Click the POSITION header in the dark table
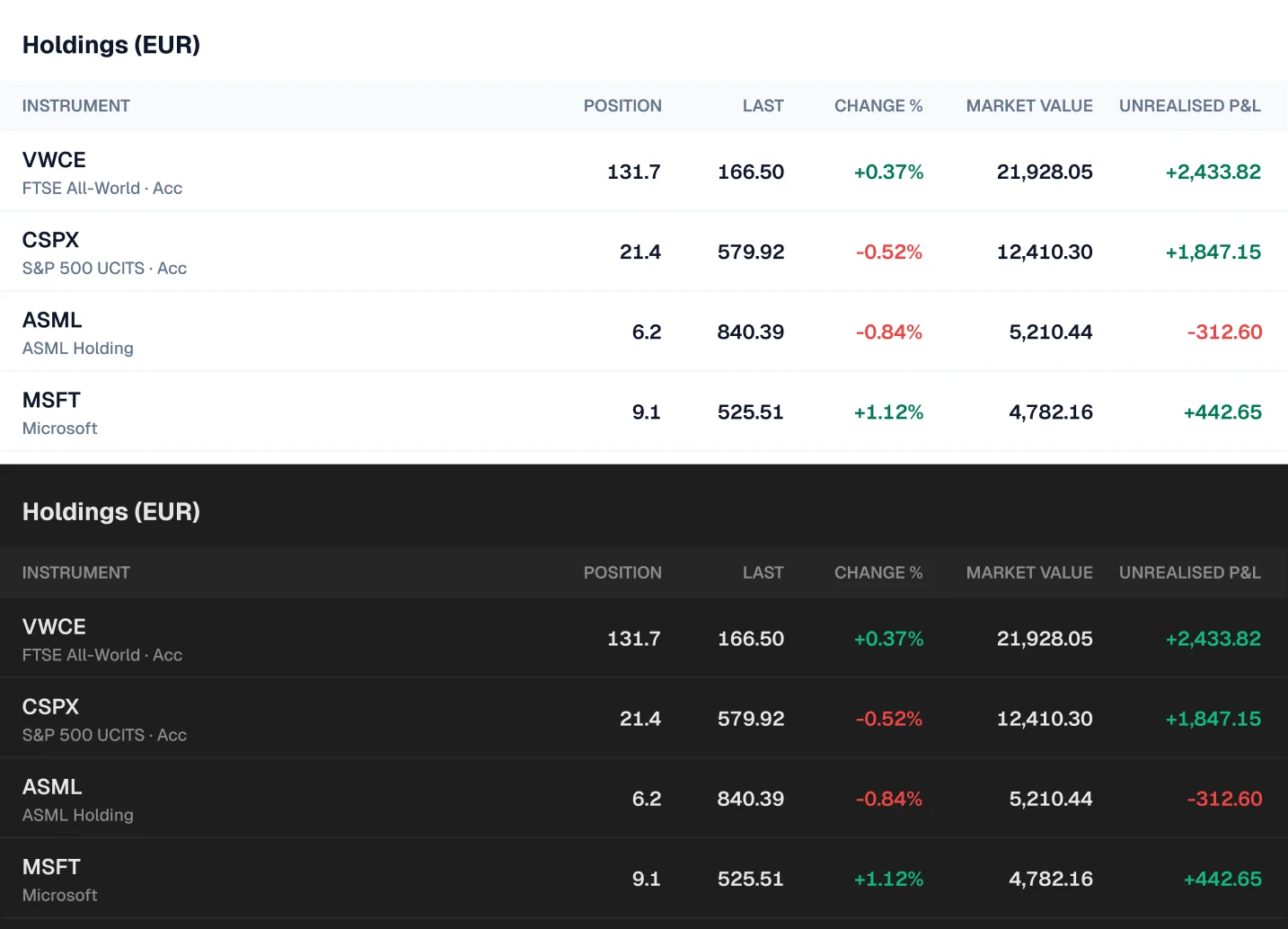Screen dimensions: 1288x929 622,573
